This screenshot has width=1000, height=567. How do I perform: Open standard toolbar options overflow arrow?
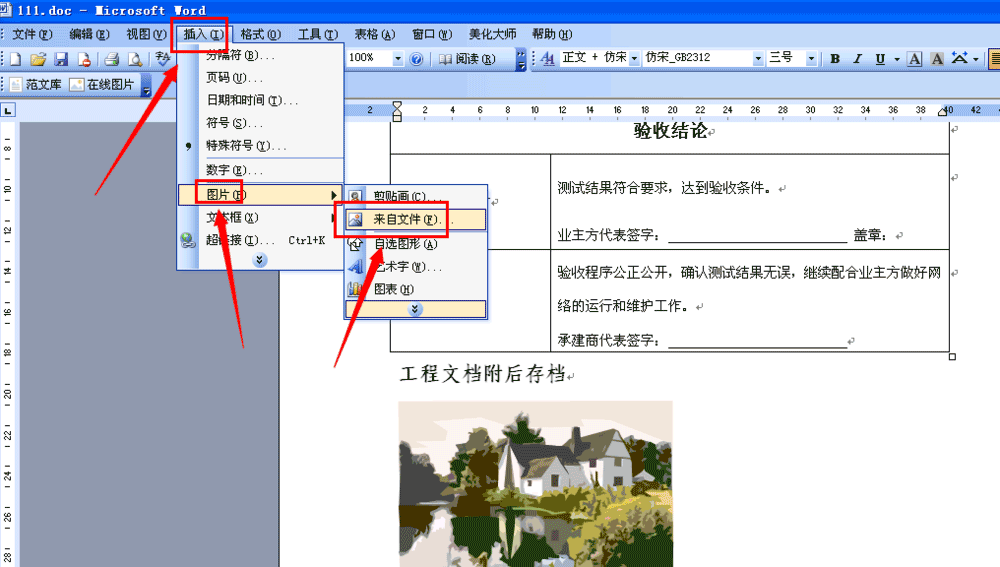point(521,59)
